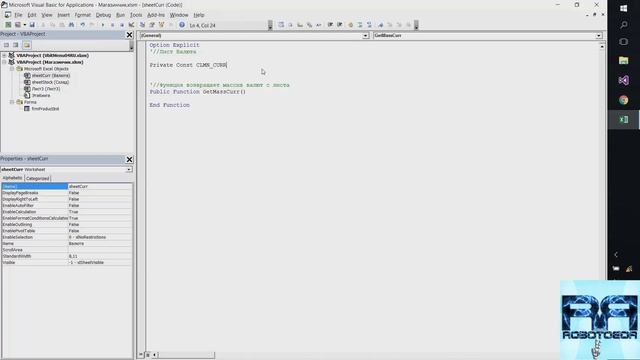Open the Object Browser toolbar icon
640x360 pixels.
pos(161,25)
